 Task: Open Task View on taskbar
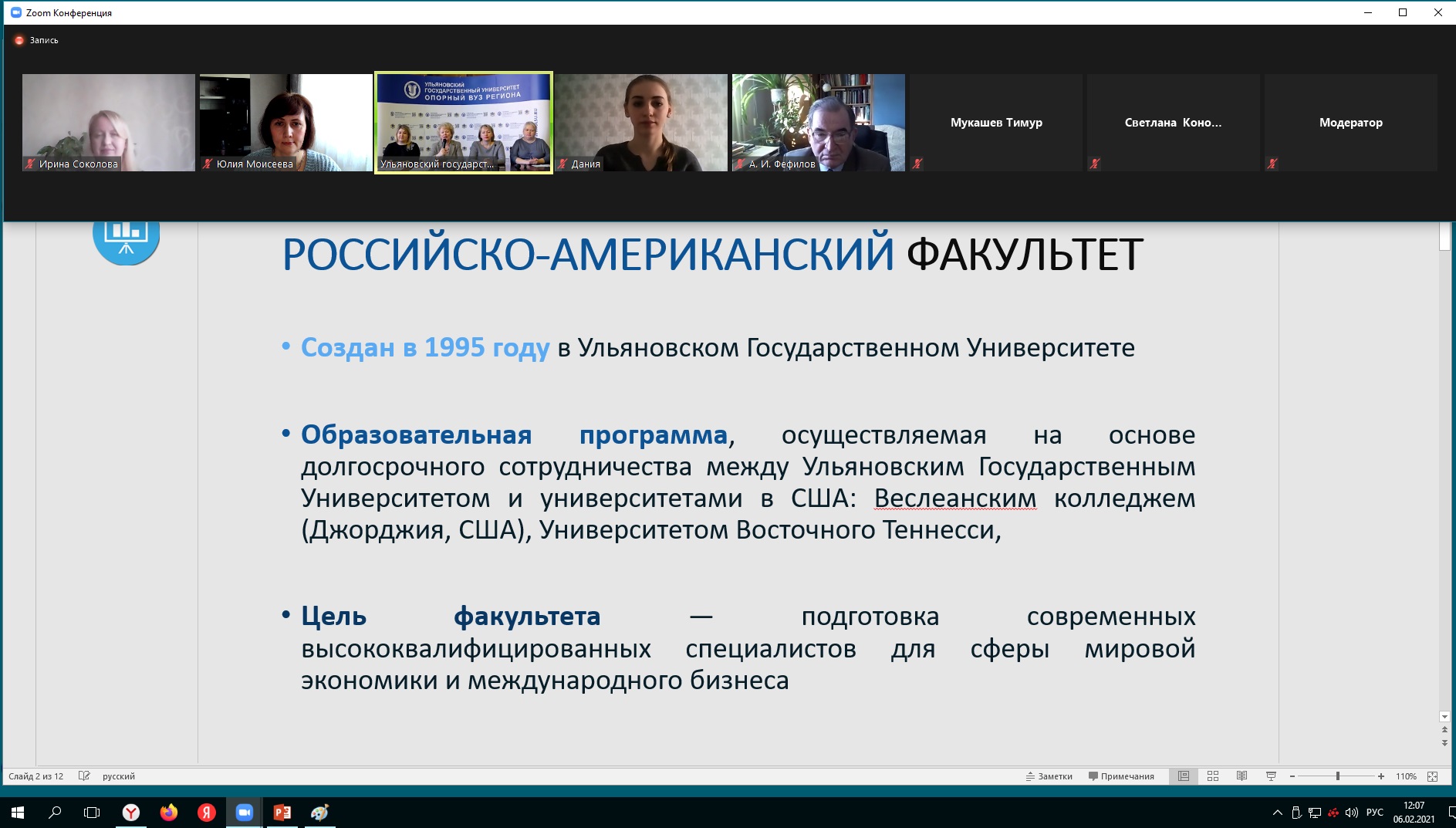(x=92, y=813)
